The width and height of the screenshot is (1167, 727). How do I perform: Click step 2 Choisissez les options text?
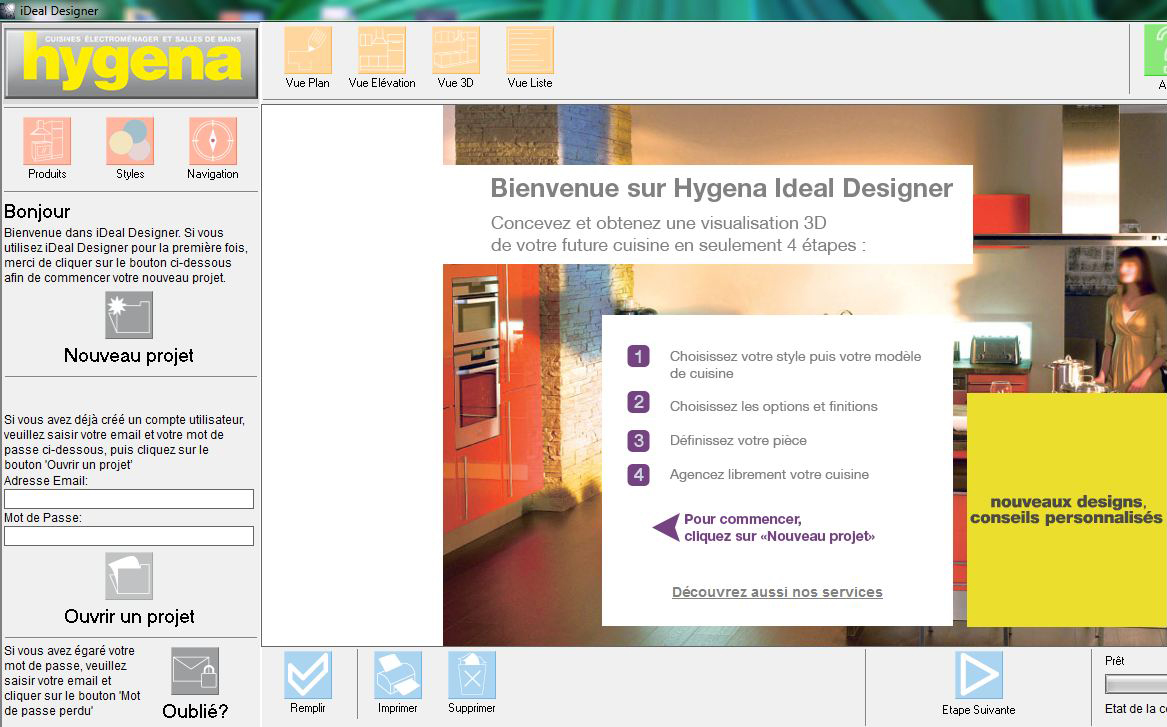click(773, 406)
